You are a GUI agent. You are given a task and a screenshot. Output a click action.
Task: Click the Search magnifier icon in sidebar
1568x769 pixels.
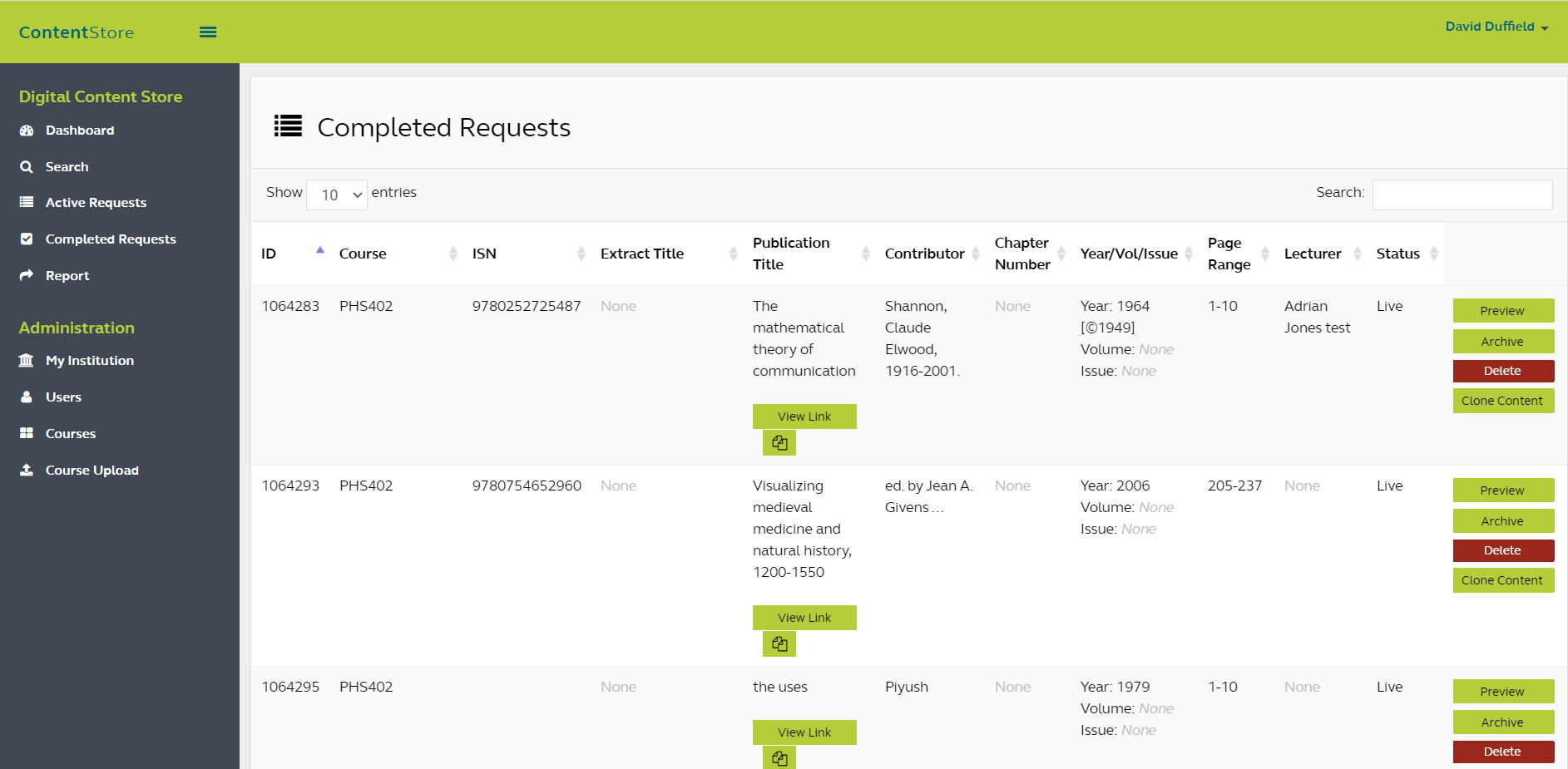[27, 167]
